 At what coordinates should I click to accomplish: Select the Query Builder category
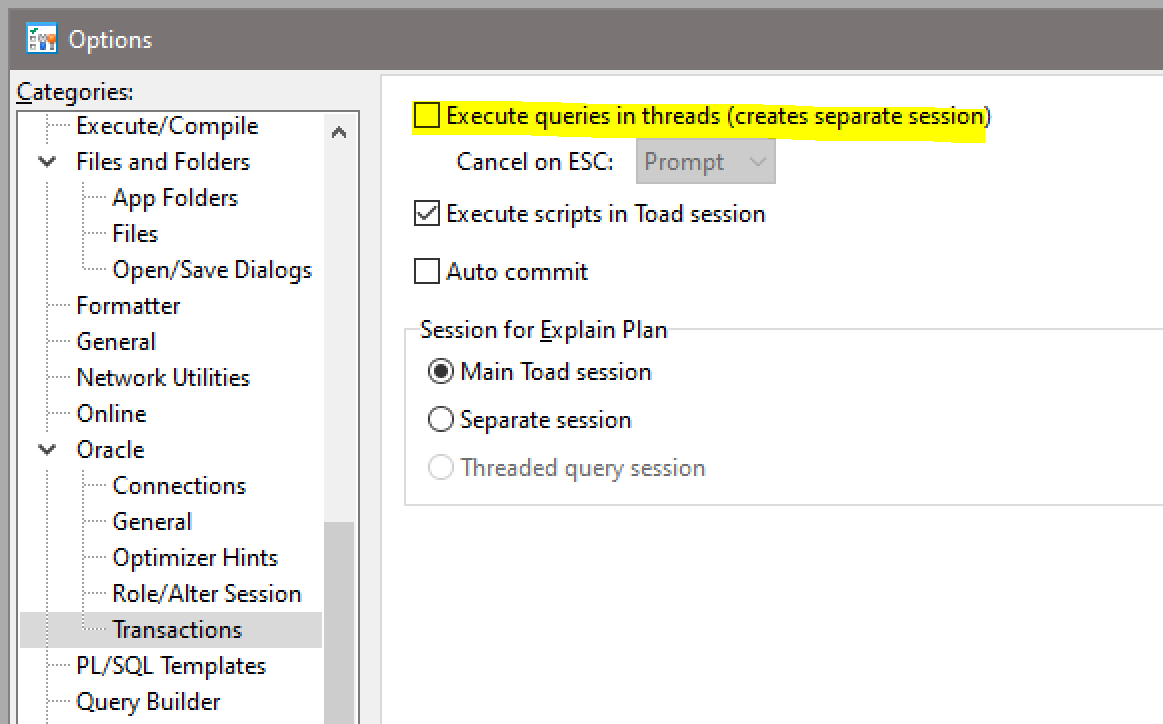click(148, 702)
